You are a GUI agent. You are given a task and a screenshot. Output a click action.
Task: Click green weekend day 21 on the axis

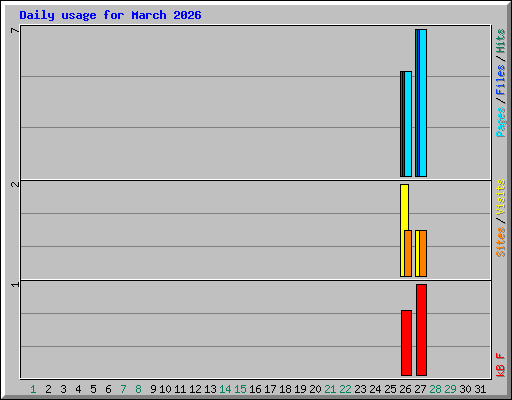[x=330, y=389]
